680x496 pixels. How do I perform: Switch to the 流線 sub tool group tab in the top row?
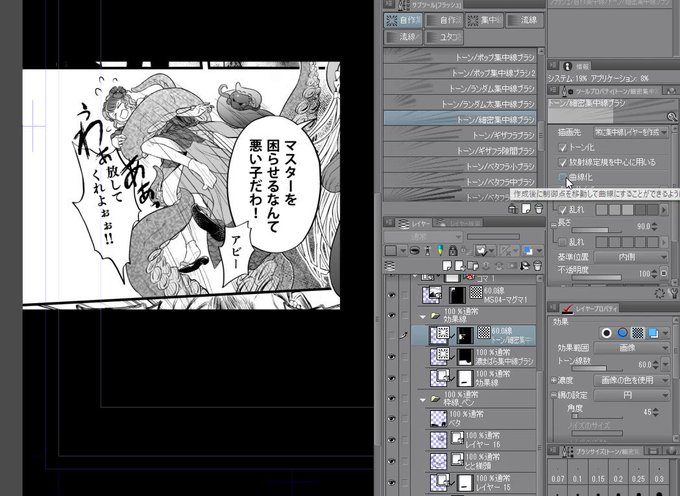524,20
